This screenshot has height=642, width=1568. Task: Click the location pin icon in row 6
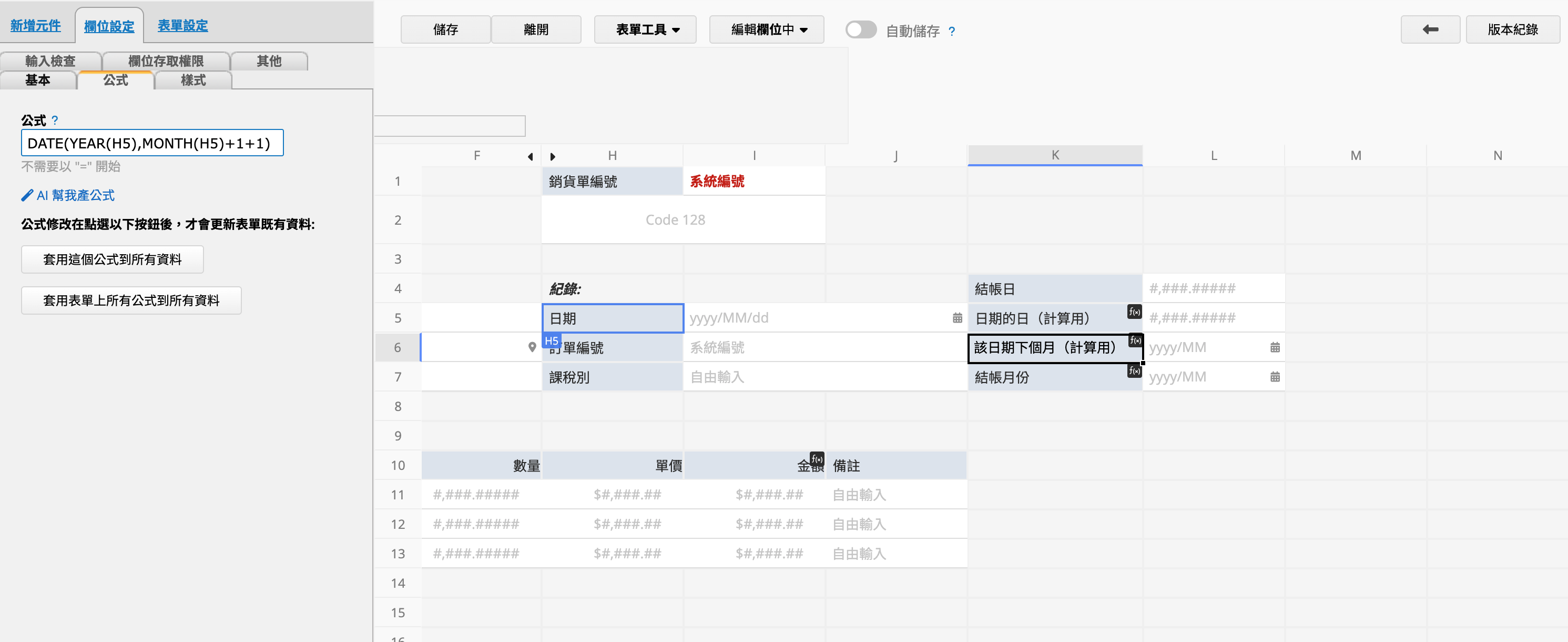(532, 347)
